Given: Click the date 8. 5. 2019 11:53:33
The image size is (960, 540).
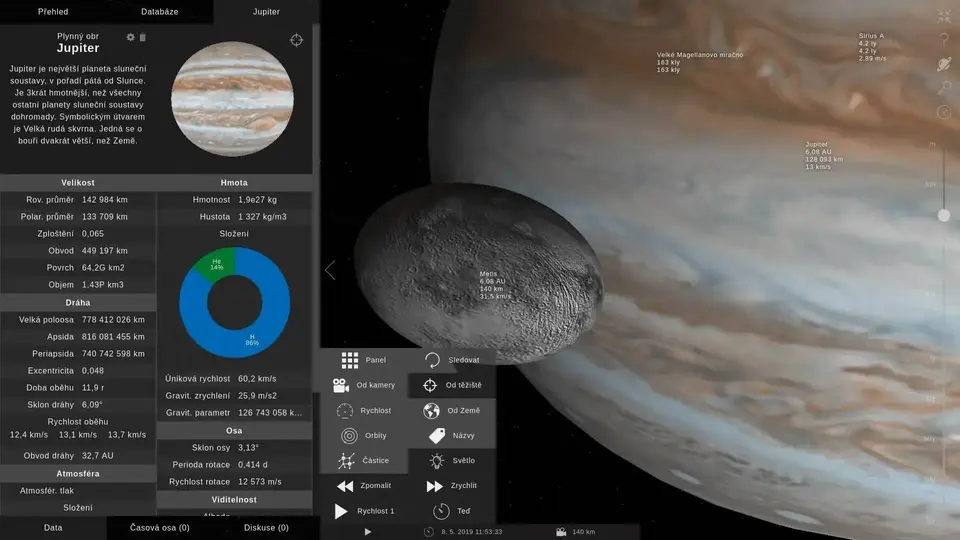Looking at the screenshot, I should pos(471,532).
